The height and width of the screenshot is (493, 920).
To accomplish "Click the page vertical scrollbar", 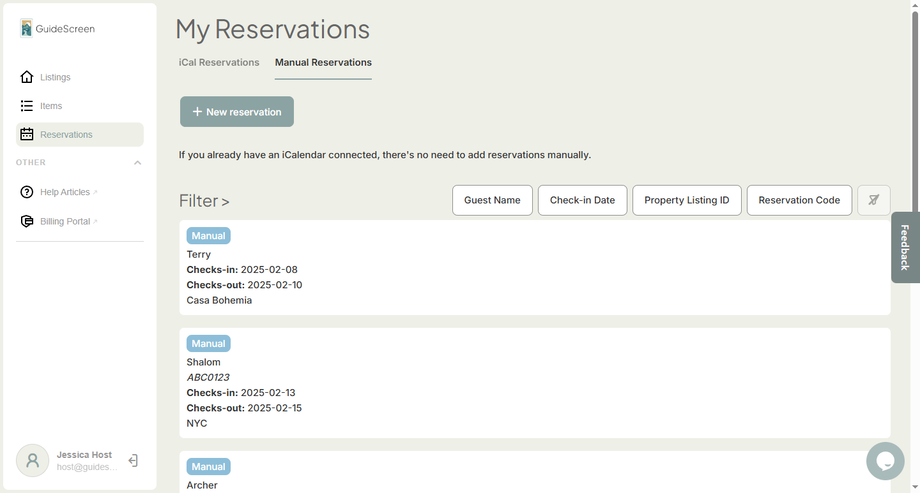I will [x=914, y=112].
